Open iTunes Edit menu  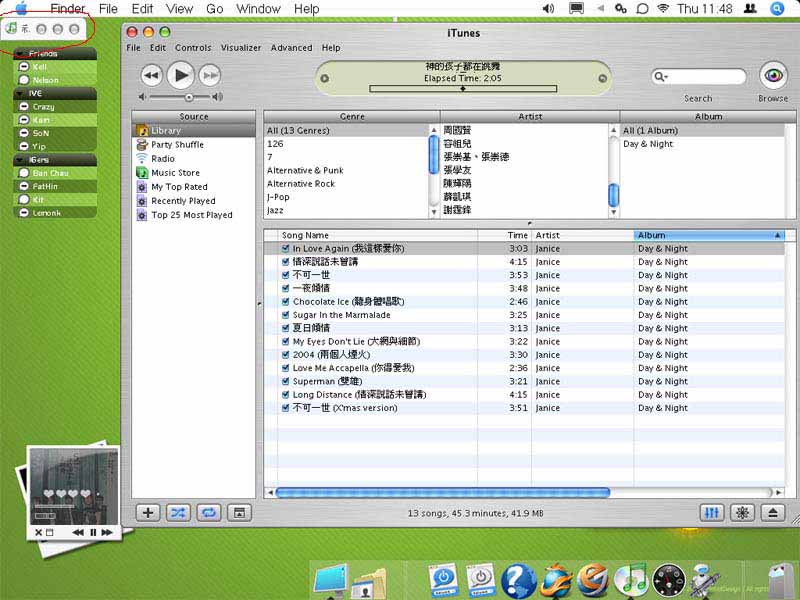pos(158,47)
